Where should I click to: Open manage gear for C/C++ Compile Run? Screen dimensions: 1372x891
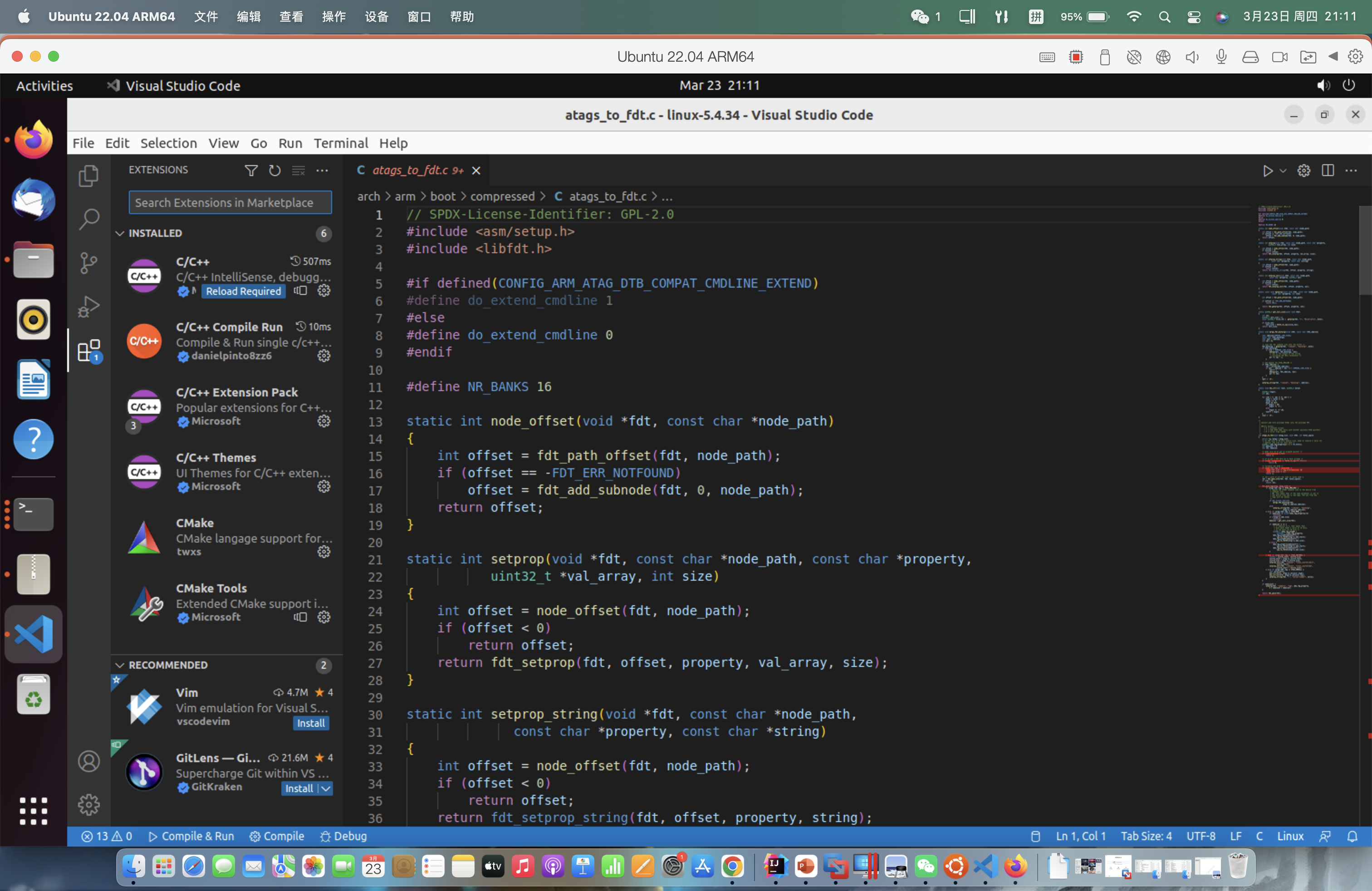[x=324, y=356]
